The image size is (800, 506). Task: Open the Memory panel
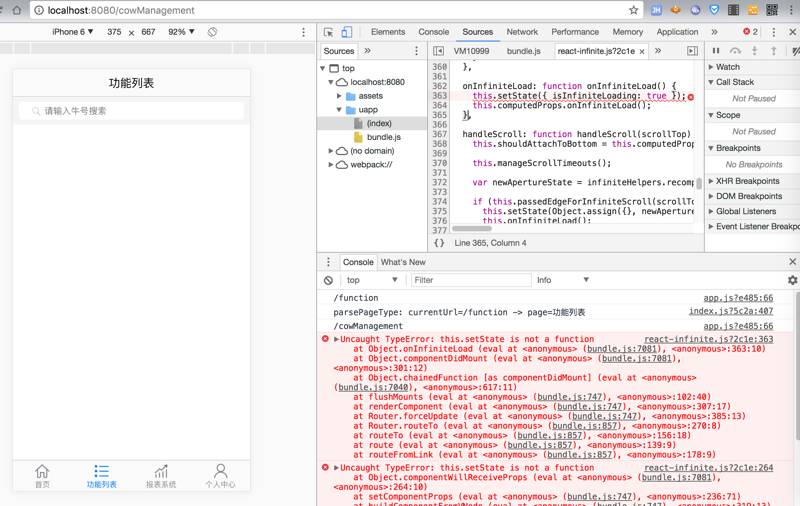click(x=628, y=32)
